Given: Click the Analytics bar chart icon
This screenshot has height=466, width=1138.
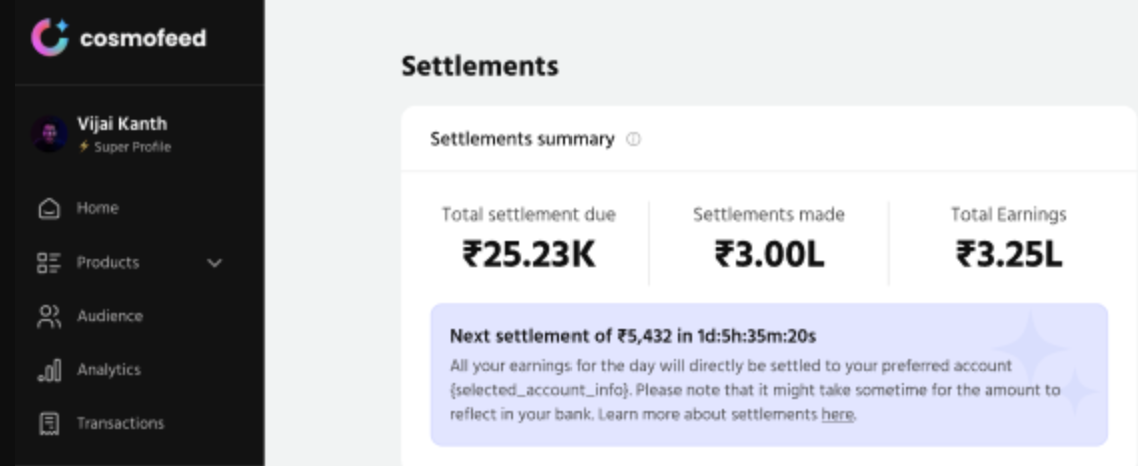Looking at the screenshot, I should (x=49, y=370).
